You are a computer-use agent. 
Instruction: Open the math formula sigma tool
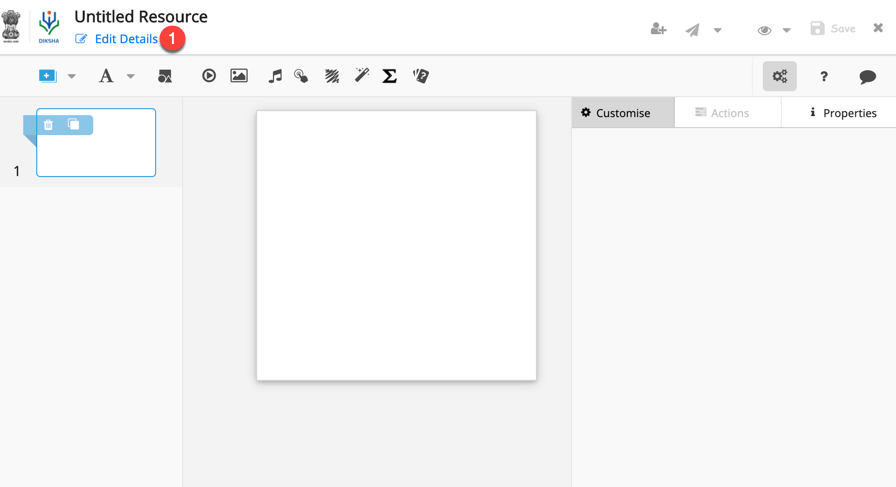pyautogui.click(x=390, y=76)
